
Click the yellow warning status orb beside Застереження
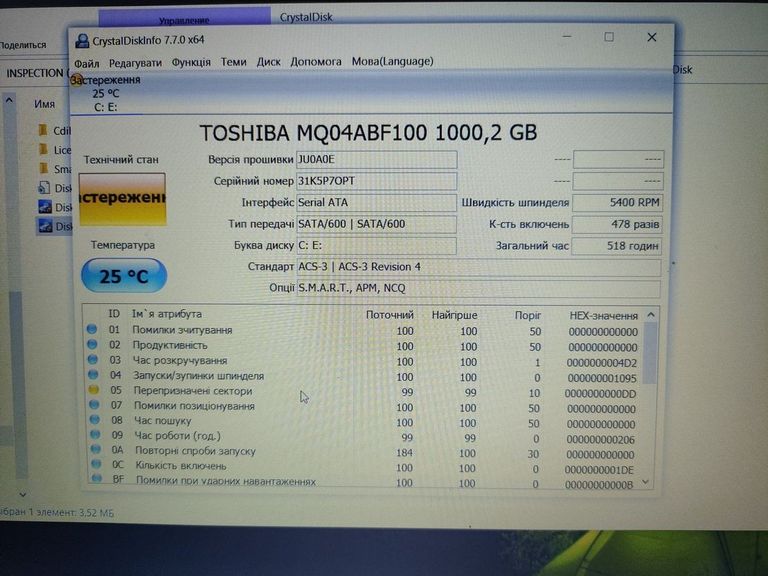pyautogui.click(x=75, y=80)
